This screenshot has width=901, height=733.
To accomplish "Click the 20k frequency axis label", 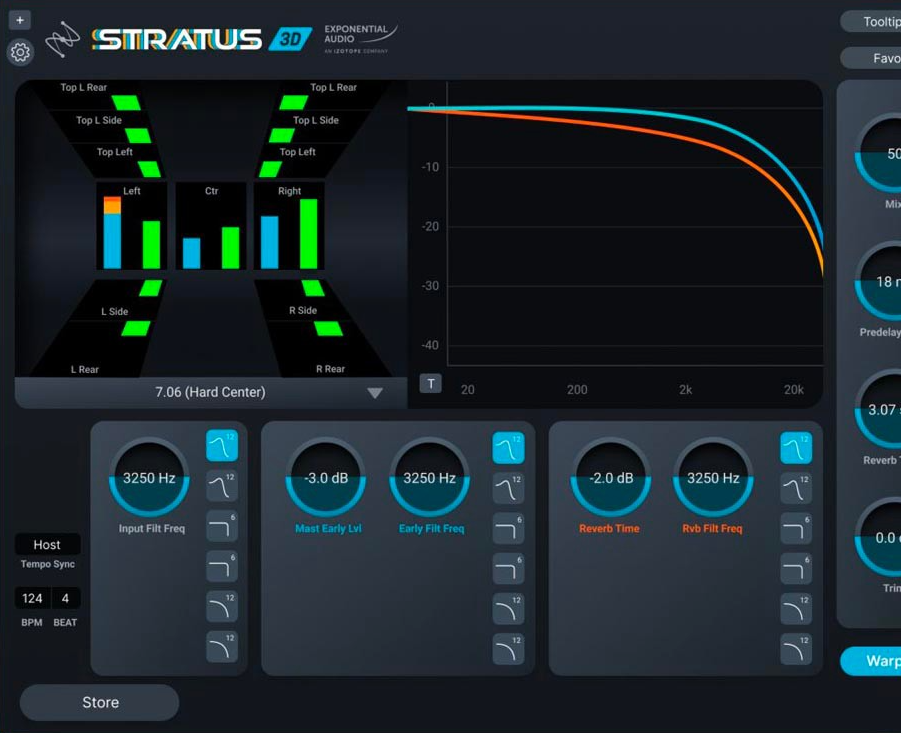I will click(794, 389).
